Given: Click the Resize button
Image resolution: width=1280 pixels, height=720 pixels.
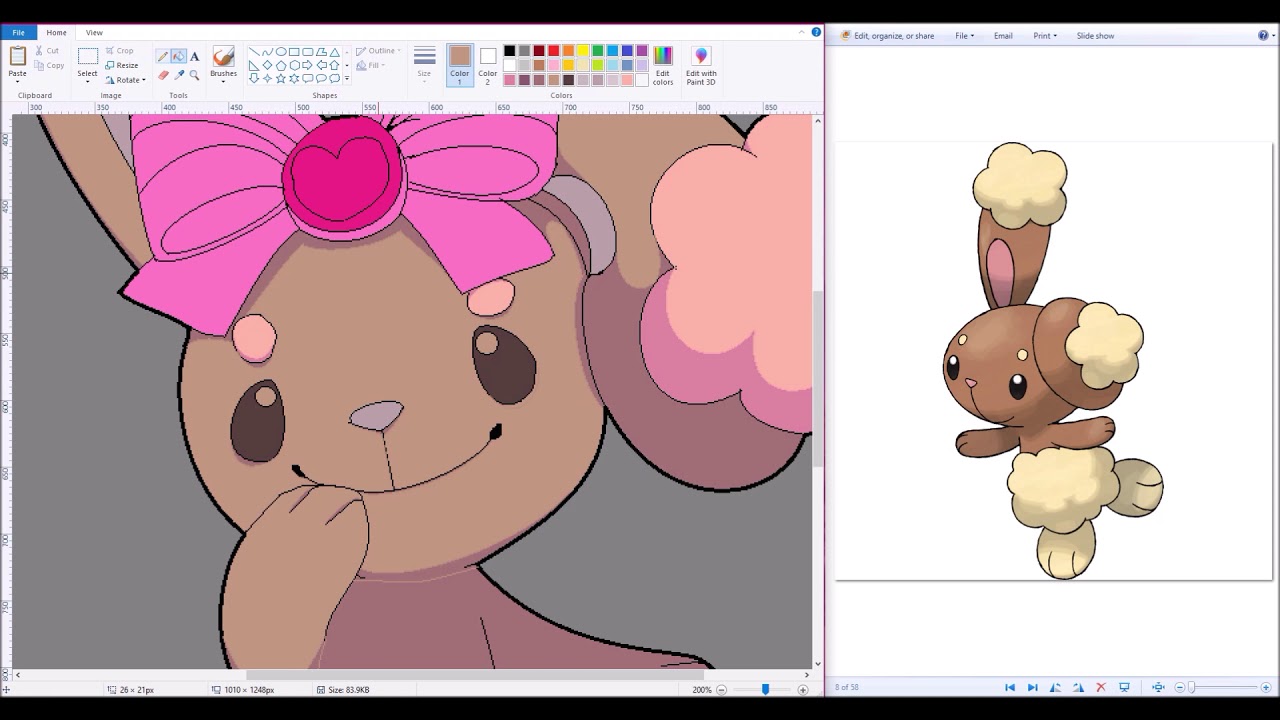Looking at the screenshot, I should click(122, 65).
